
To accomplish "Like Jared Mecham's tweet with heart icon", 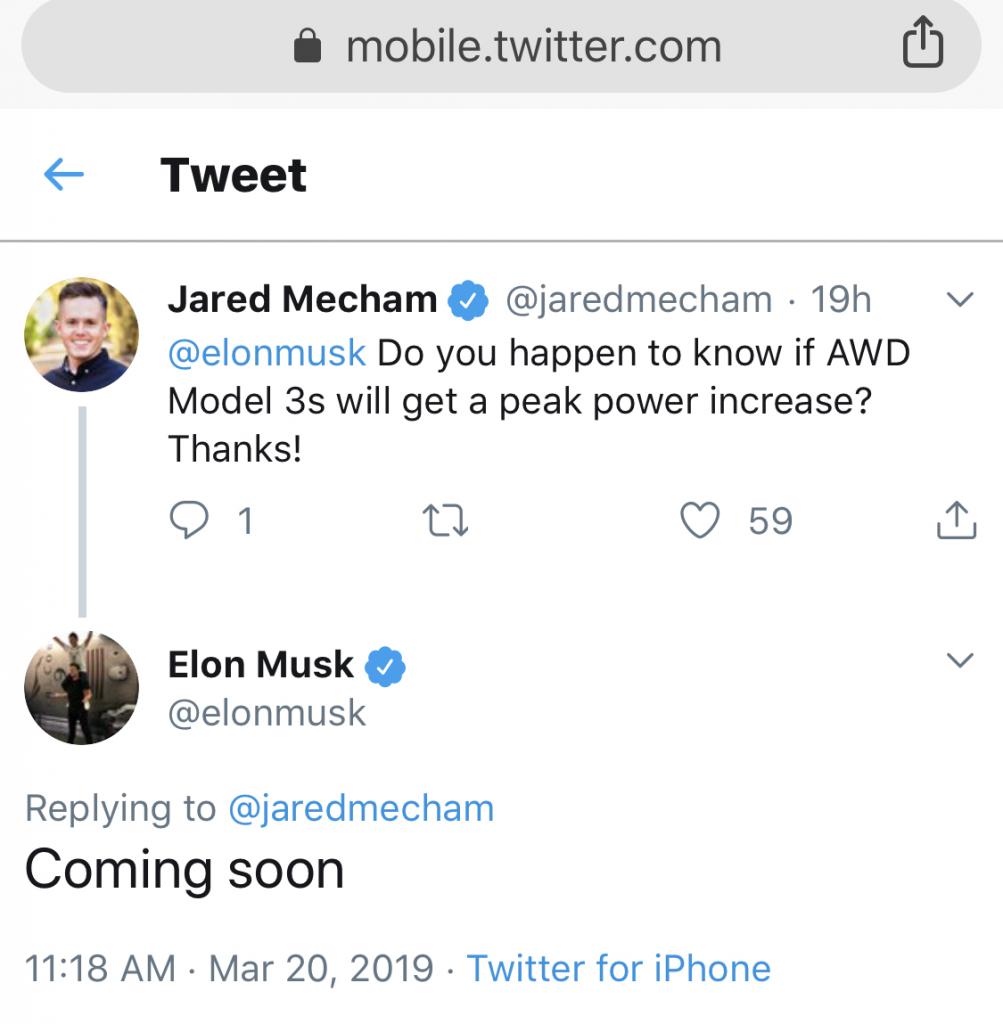I will click(700, 520).
